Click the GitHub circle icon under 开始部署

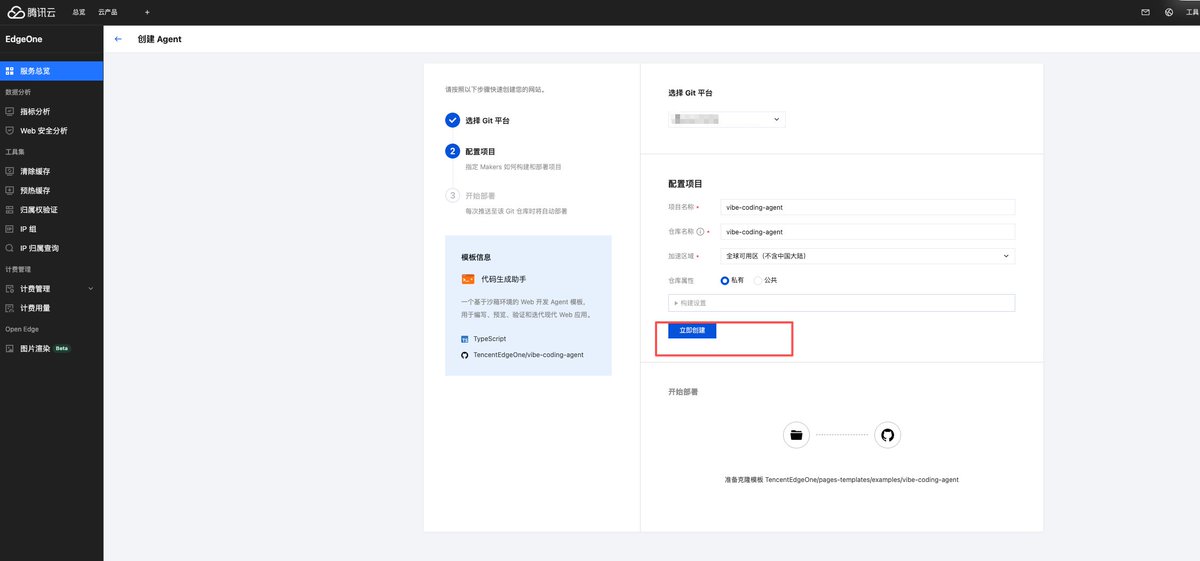tap(887, 435)
